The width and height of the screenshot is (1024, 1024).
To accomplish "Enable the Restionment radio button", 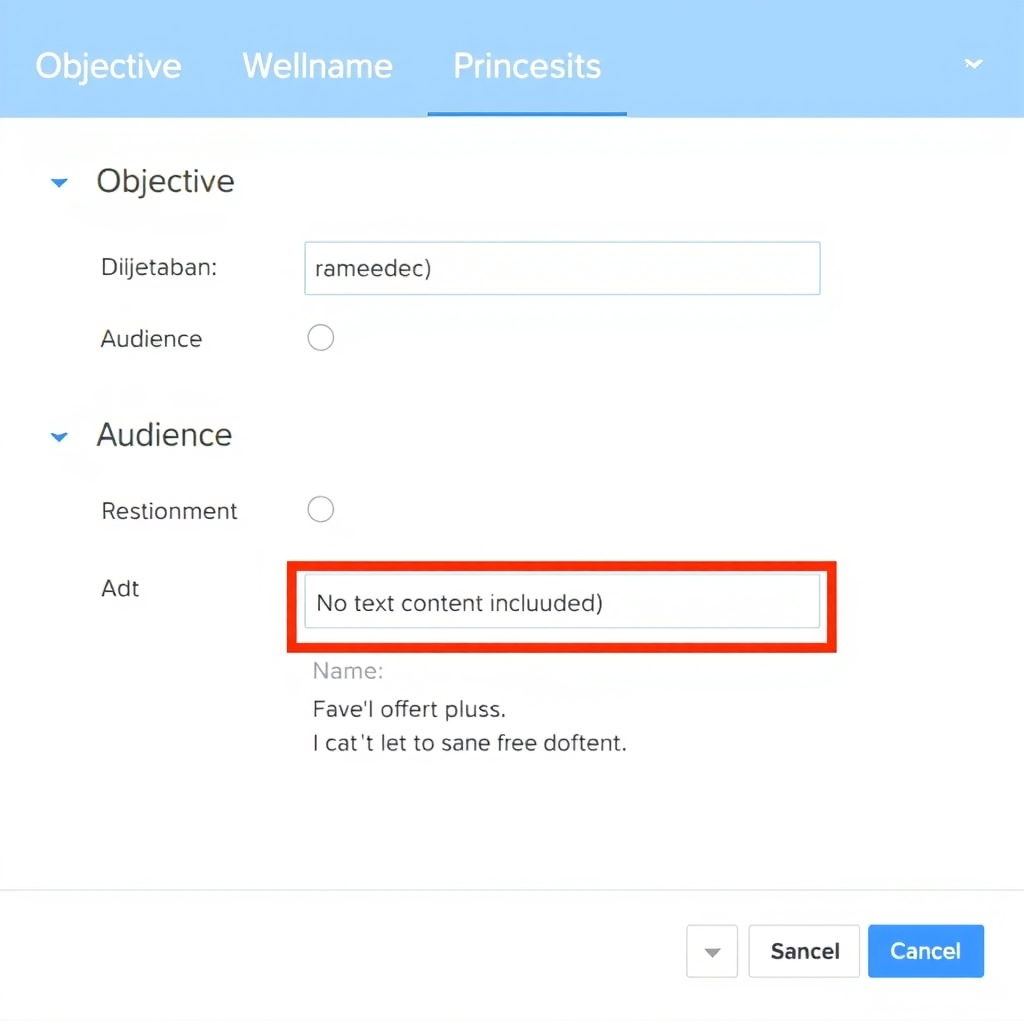I will coord(320,509).
